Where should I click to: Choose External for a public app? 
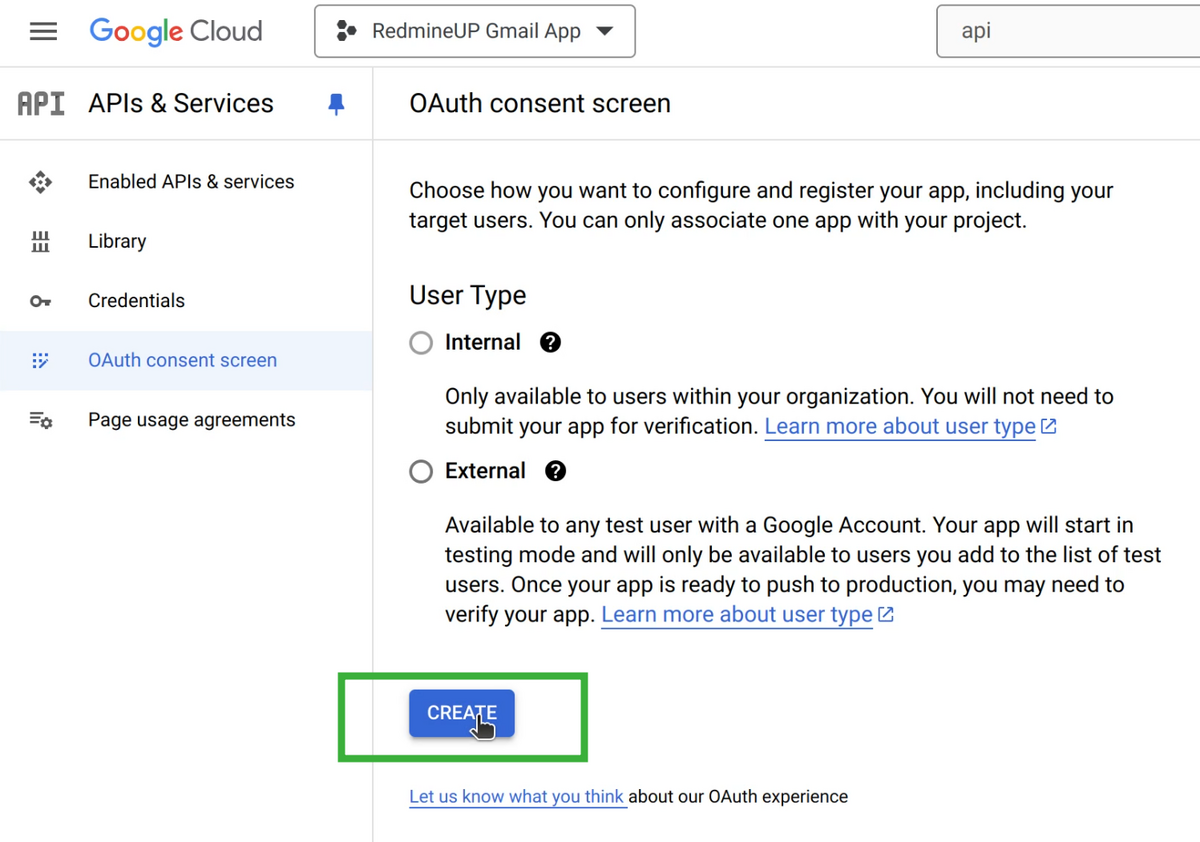tap(420, 471)
